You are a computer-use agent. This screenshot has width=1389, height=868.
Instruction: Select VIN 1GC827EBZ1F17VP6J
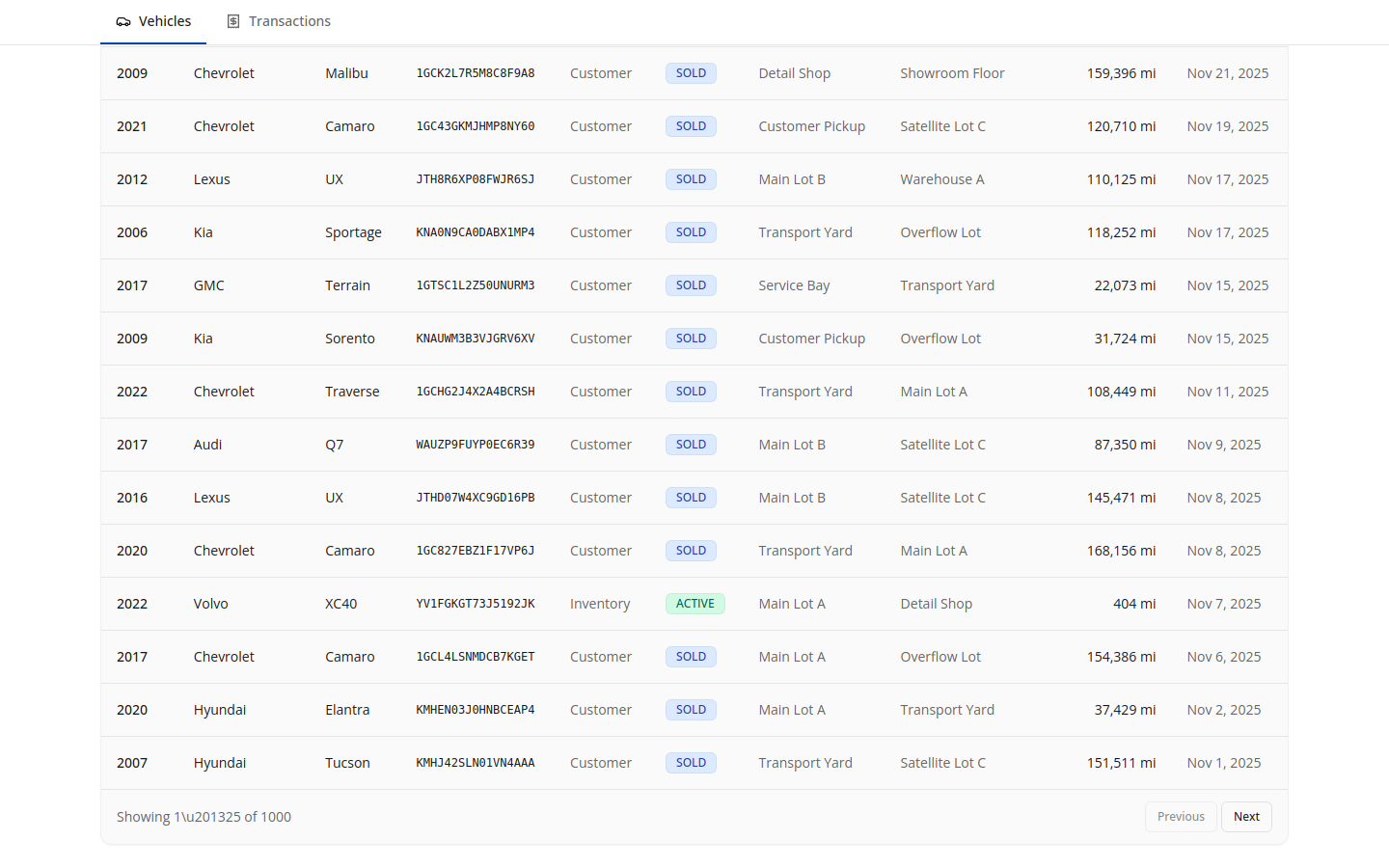(x=476, y=551)
